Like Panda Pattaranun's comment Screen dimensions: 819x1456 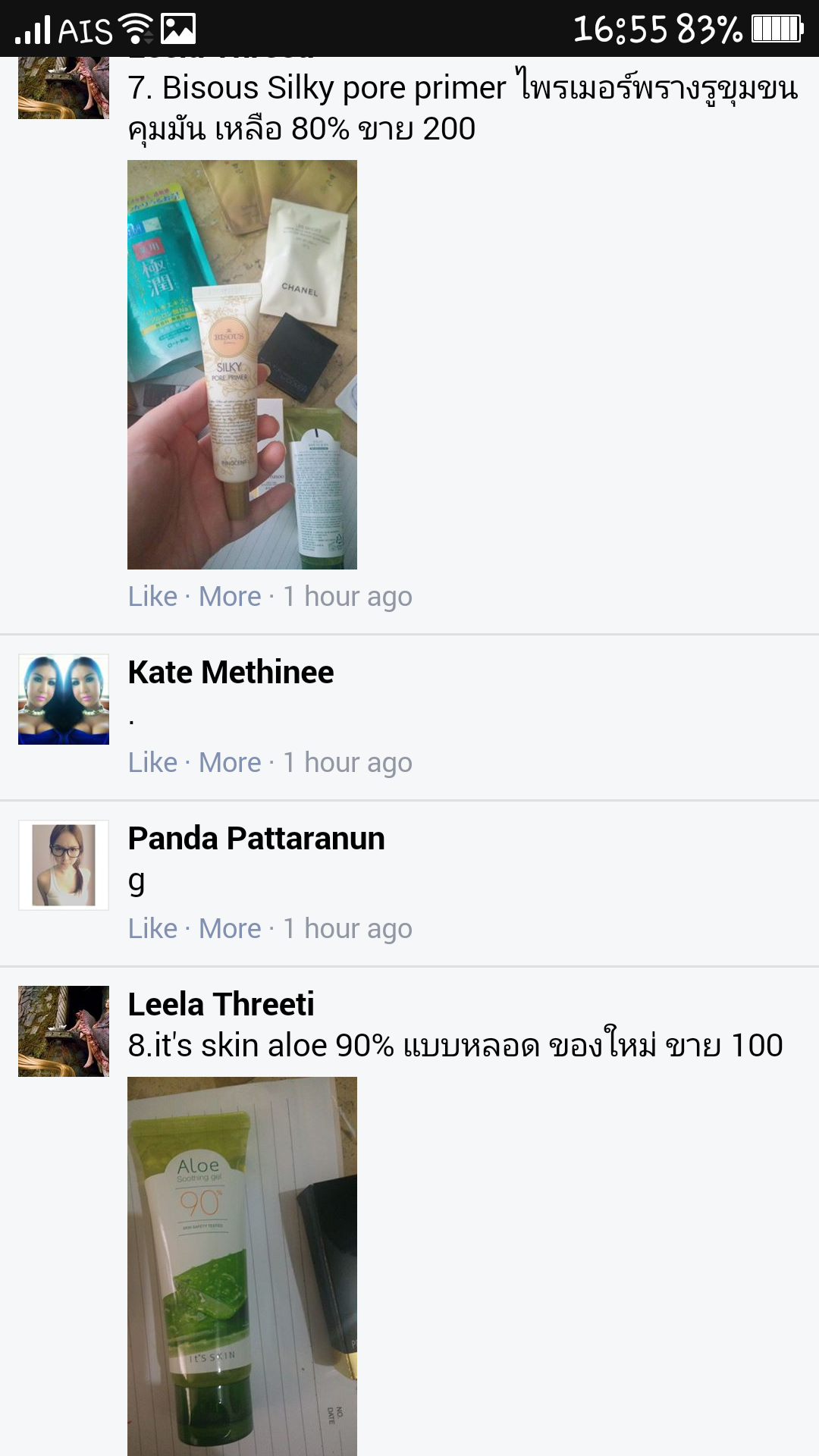click(x=152, y=929)
